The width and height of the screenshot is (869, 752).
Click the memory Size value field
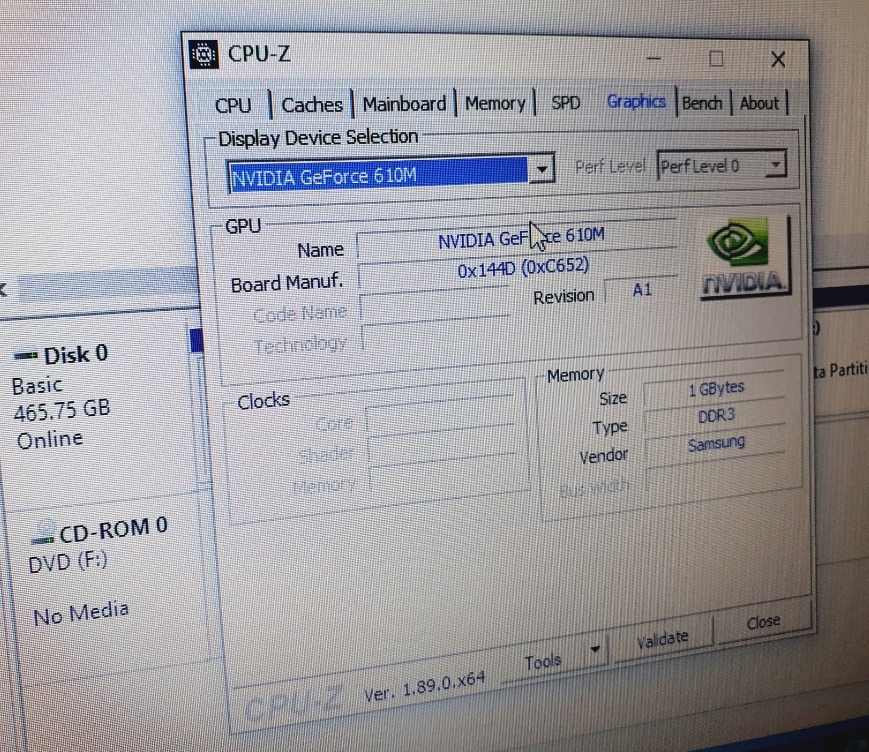pyautogui.click(x=713, y=390)
